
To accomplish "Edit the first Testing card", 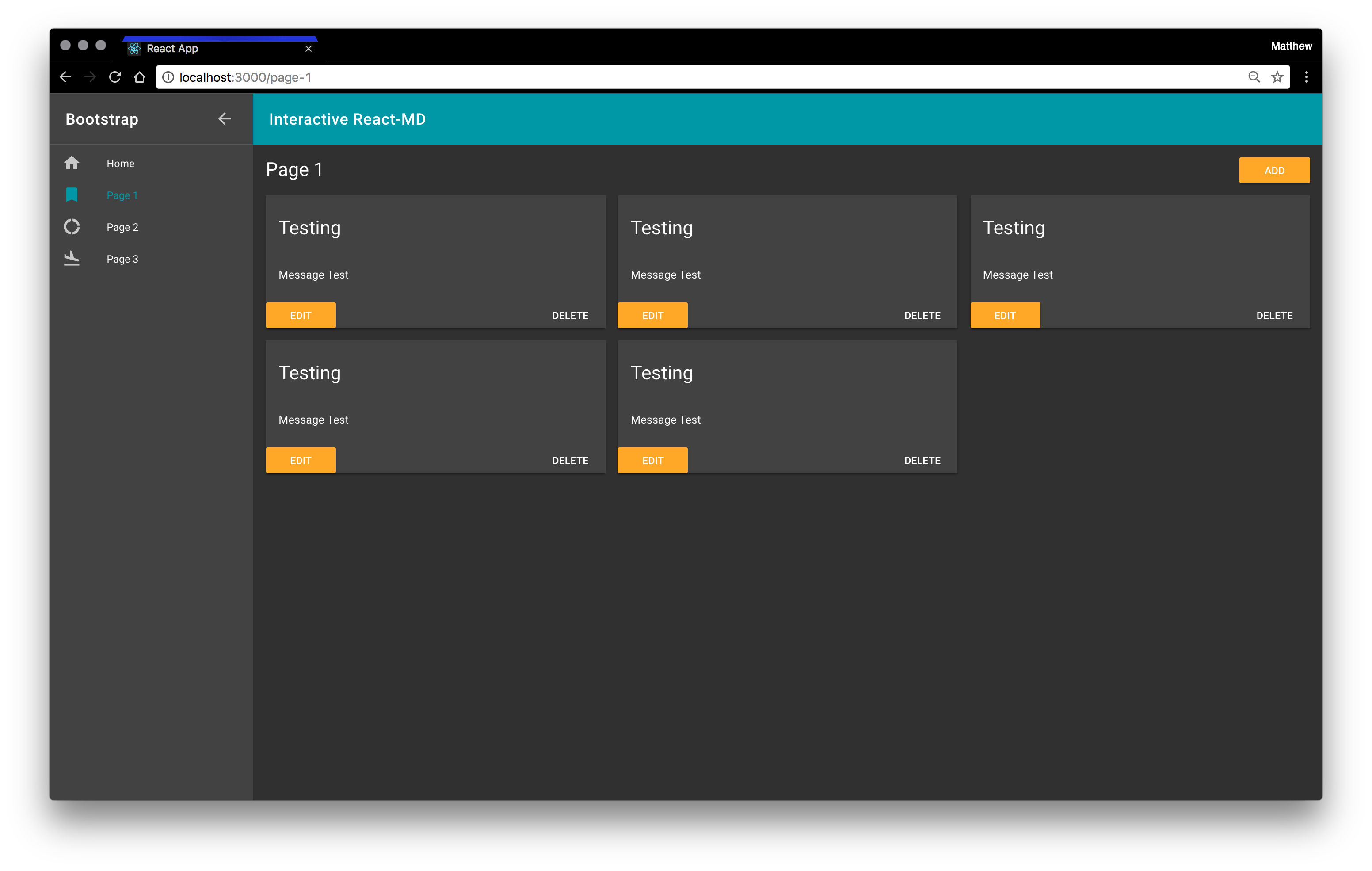I will 301,315.
